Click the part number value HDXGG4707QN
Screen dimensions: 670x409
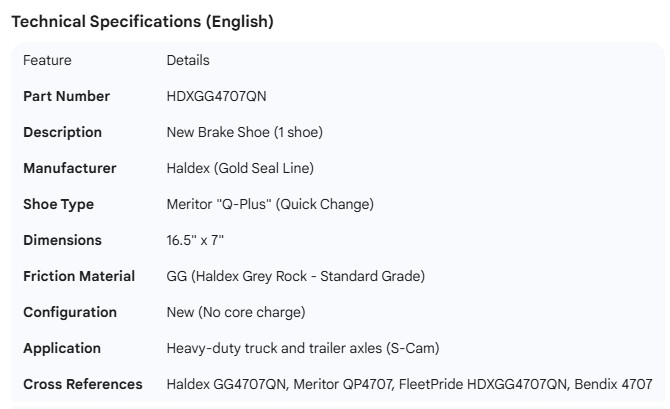point(216,96)
